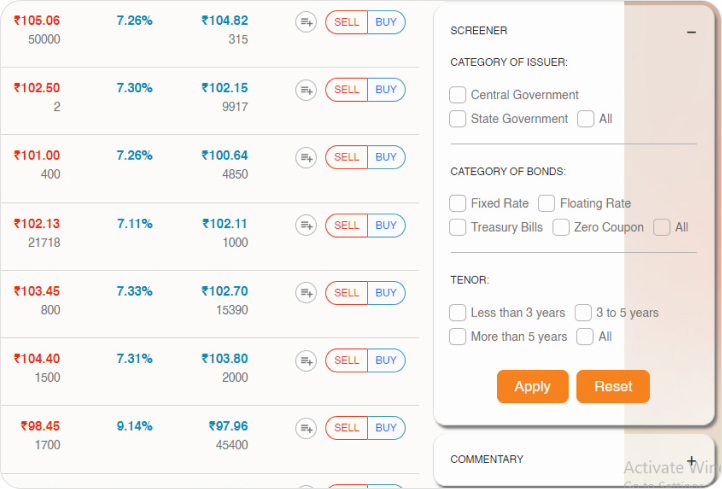
Task: Click add-to-watchlist icon in ₹104.40 row
Action: [306, 360]
